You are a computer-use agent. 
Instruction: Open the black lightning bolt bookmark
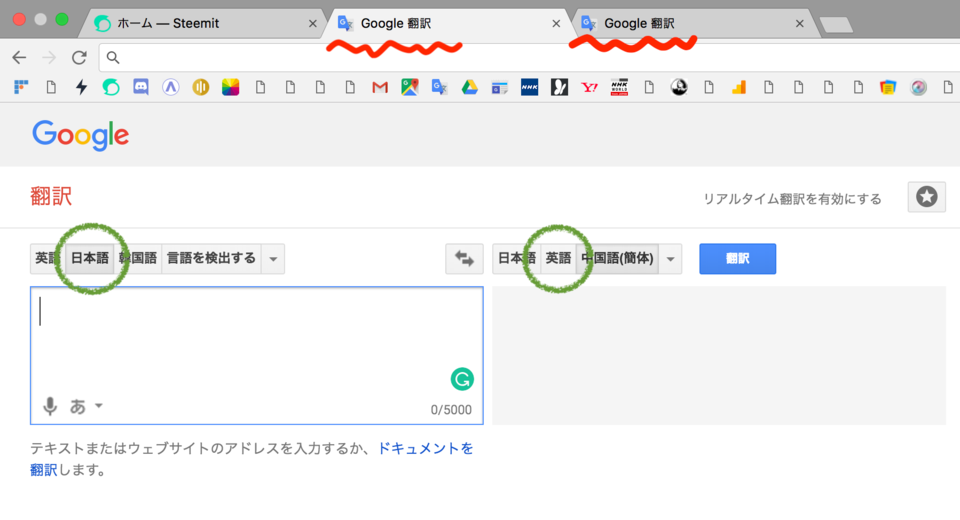point(81,87)
